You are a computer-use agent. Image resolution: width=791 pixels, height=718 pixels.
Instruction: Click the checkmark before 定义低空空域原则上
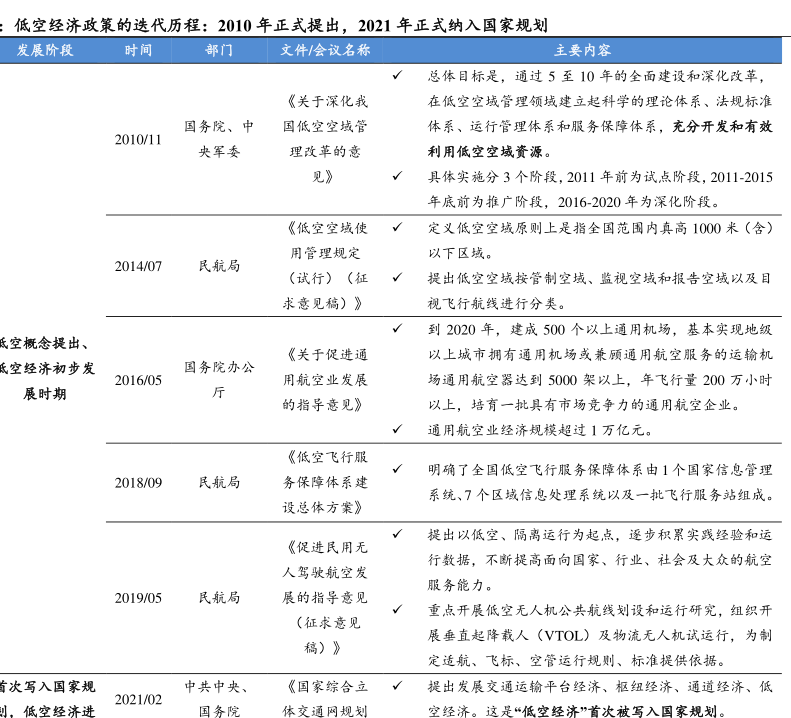(x=398, y=227)
